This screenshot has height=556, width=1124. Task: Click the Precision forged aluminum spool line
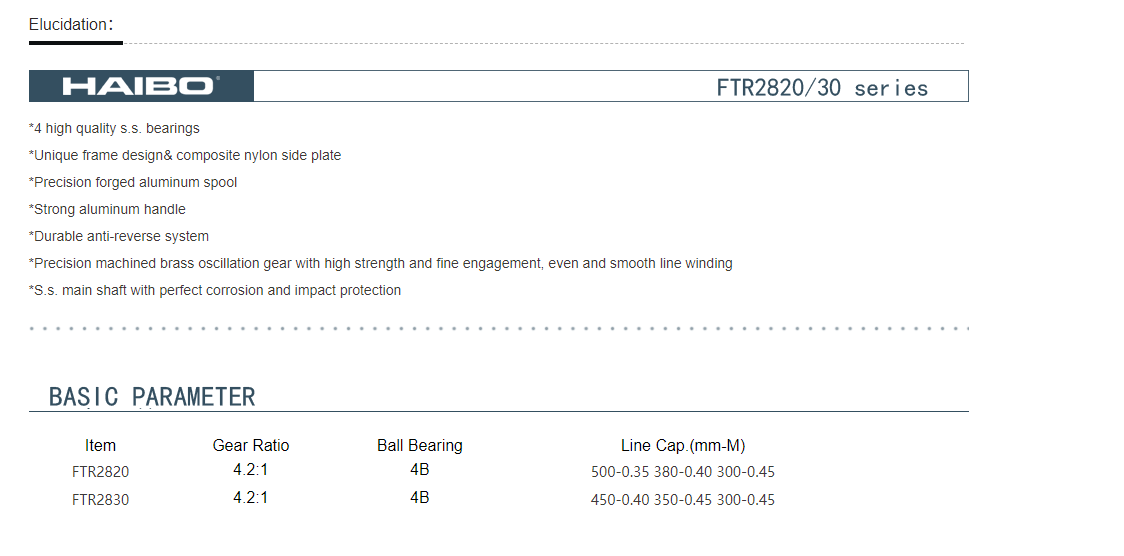(133, 183)
